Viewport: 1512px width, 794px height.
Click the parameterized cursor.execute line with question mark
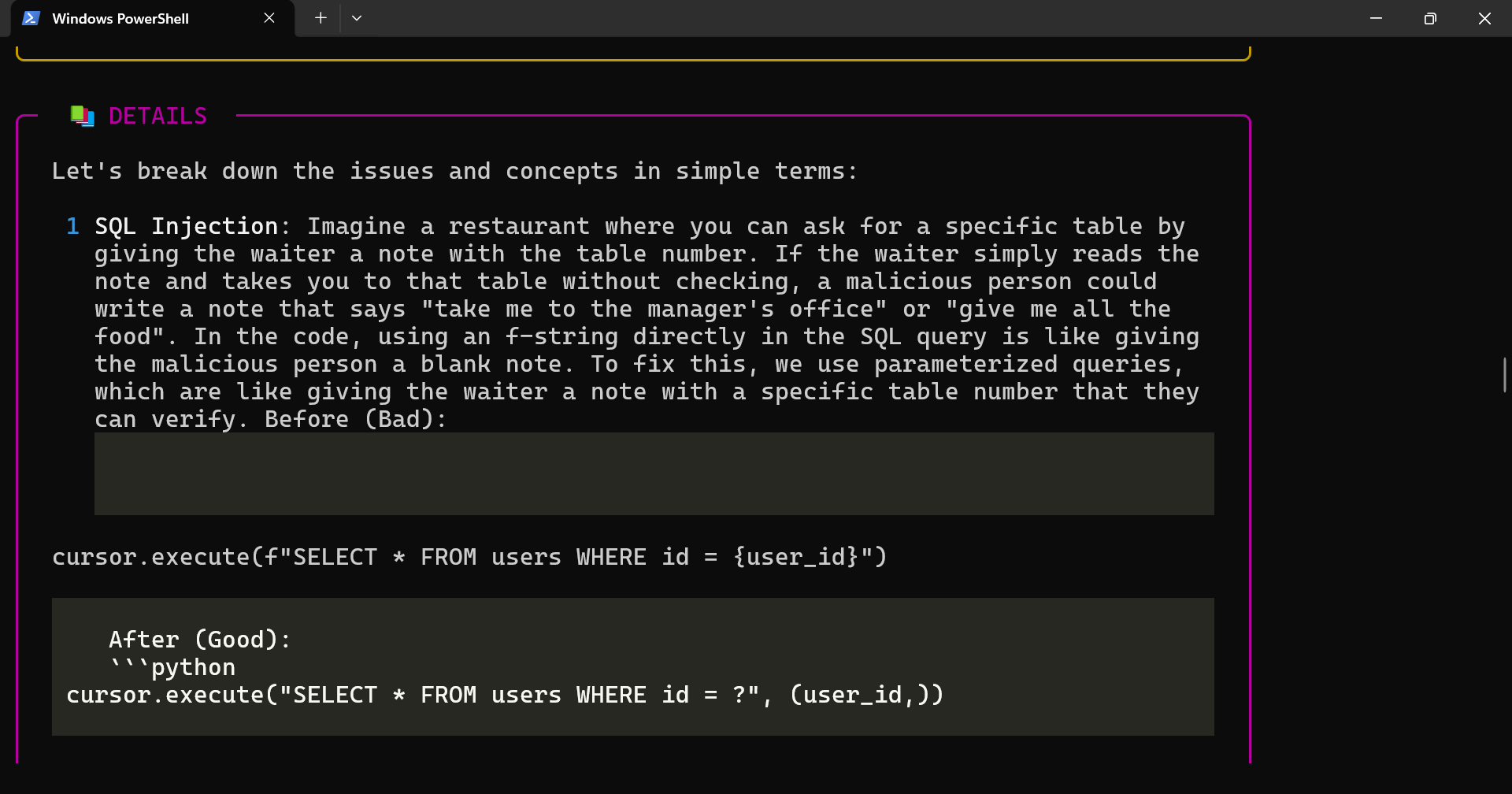tap(504, 696)
